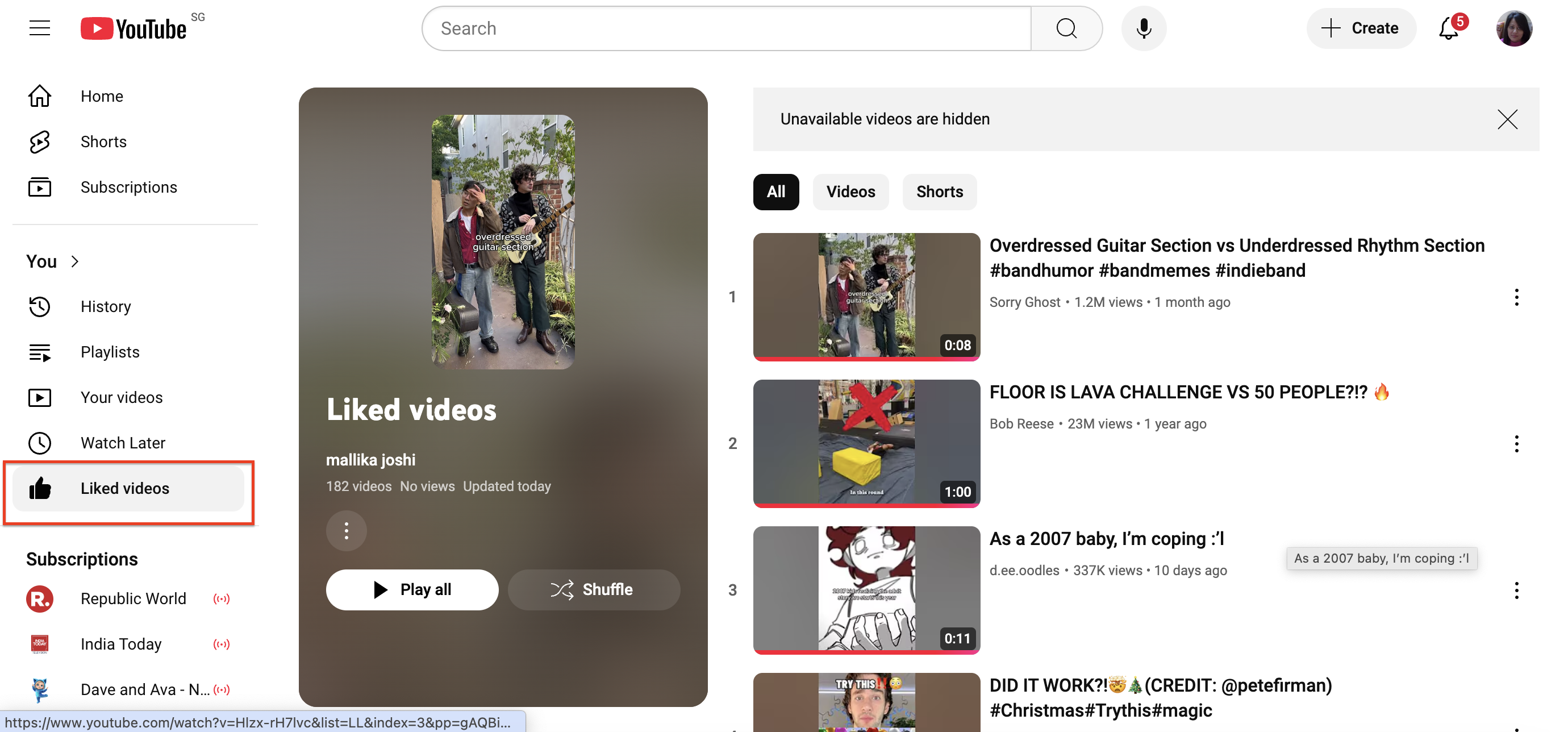Expand the You section chevron

click(76, 261)
